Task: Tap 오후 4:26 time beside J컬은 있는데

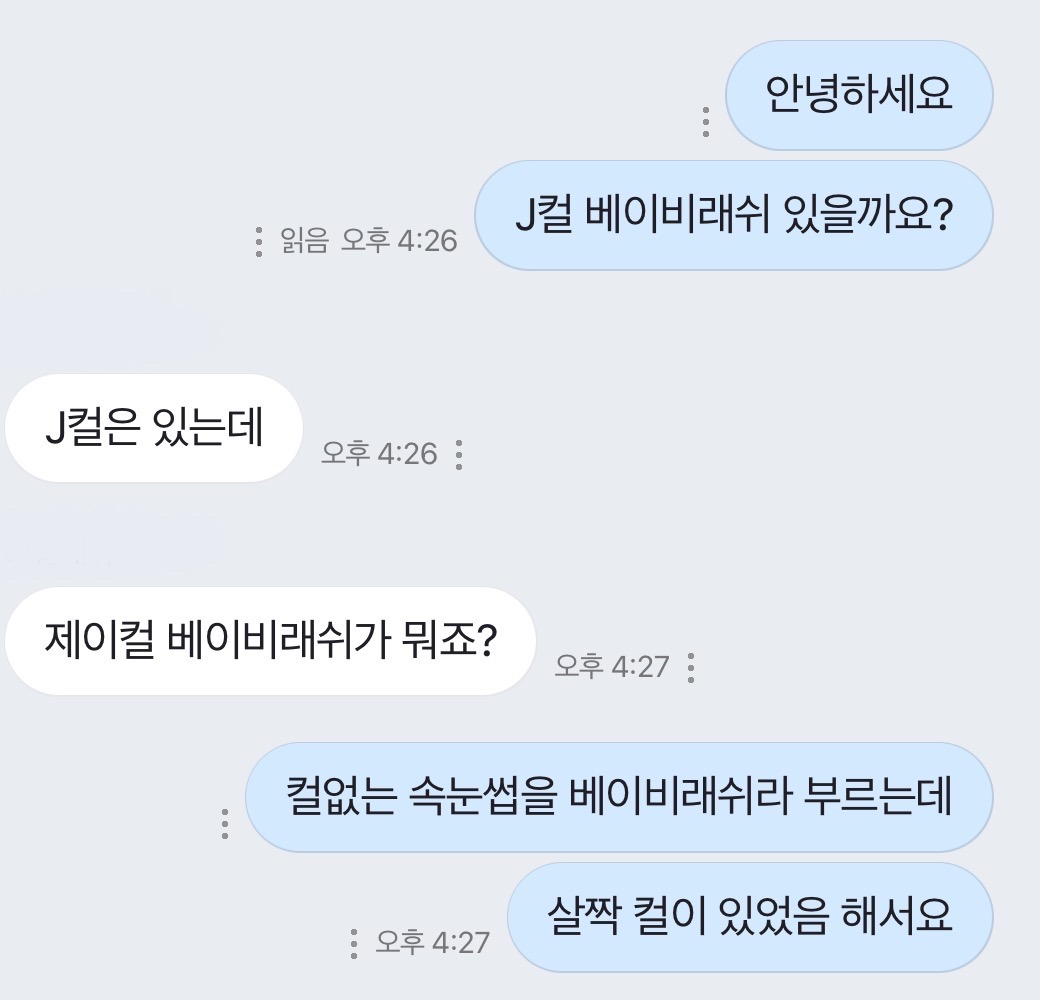Action: tap(379, 454)
